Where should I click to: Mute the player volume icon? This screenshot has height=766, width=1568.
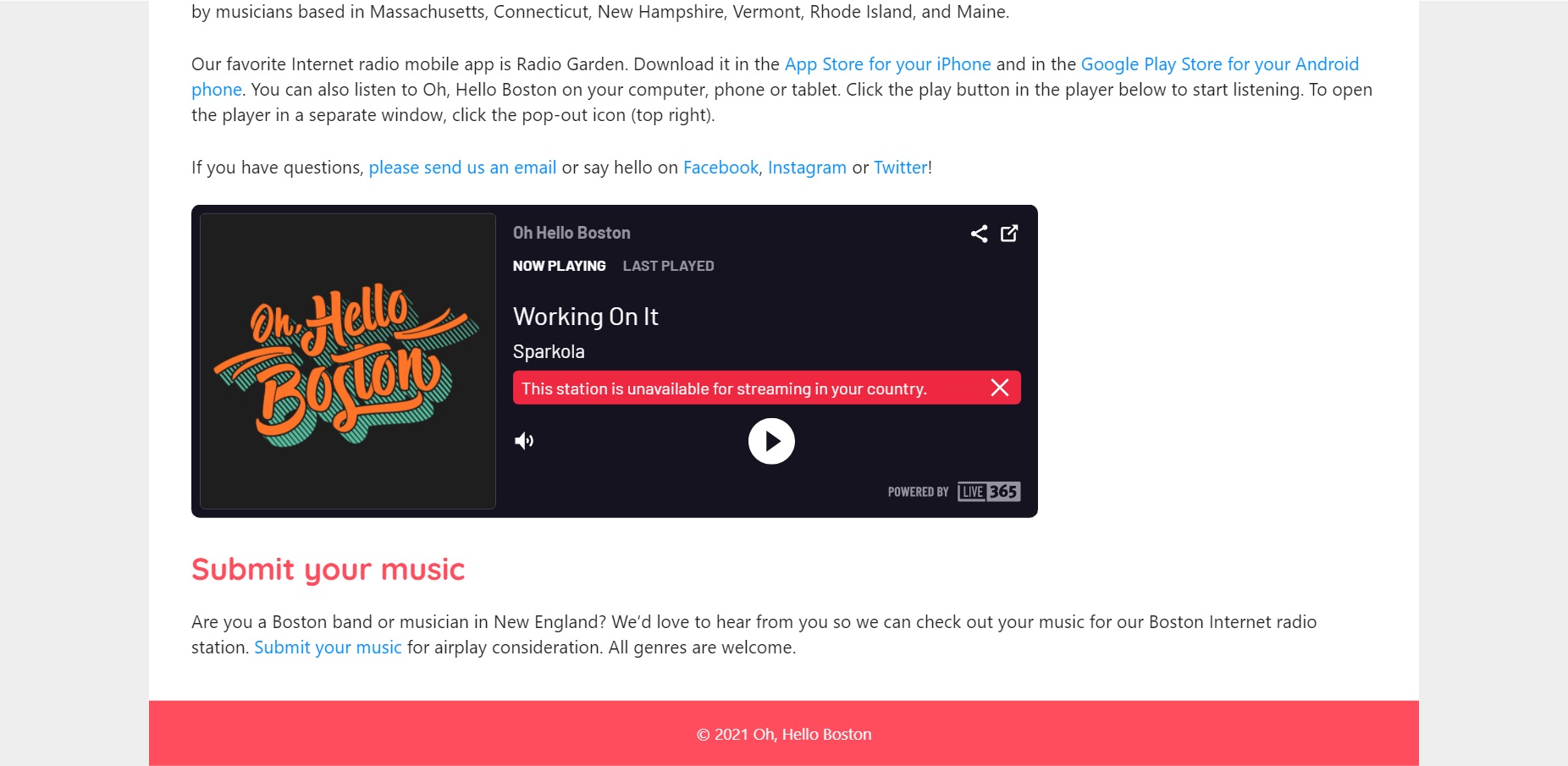click(524, 440)
